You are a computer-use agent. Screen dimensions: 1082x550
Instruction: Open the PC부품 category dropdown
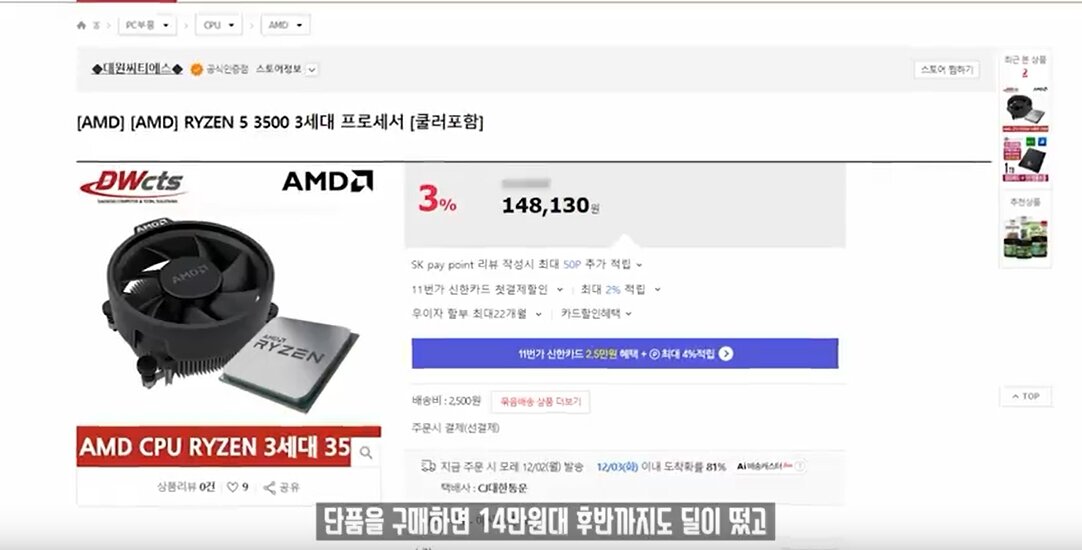pyautogui.click(x=147, y=26)
